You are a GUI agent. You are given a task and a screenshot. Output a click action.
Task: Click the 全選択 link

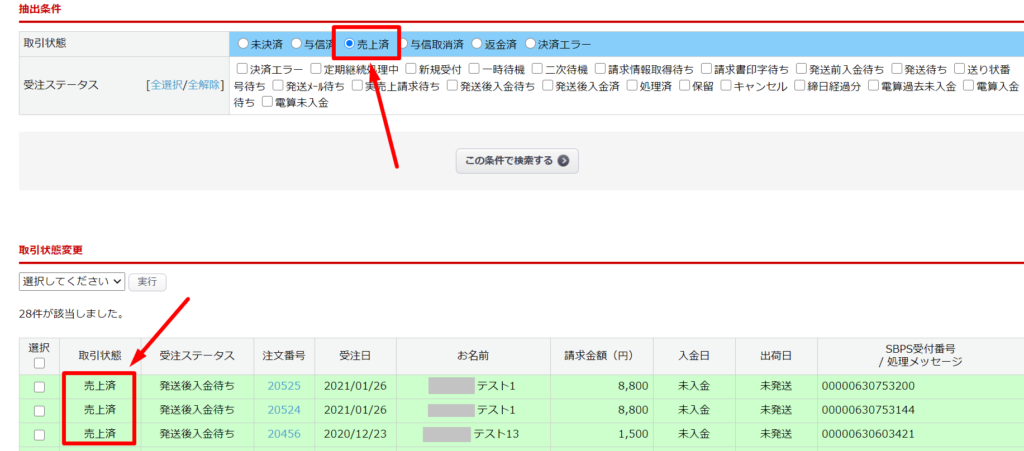coord(167,86)
